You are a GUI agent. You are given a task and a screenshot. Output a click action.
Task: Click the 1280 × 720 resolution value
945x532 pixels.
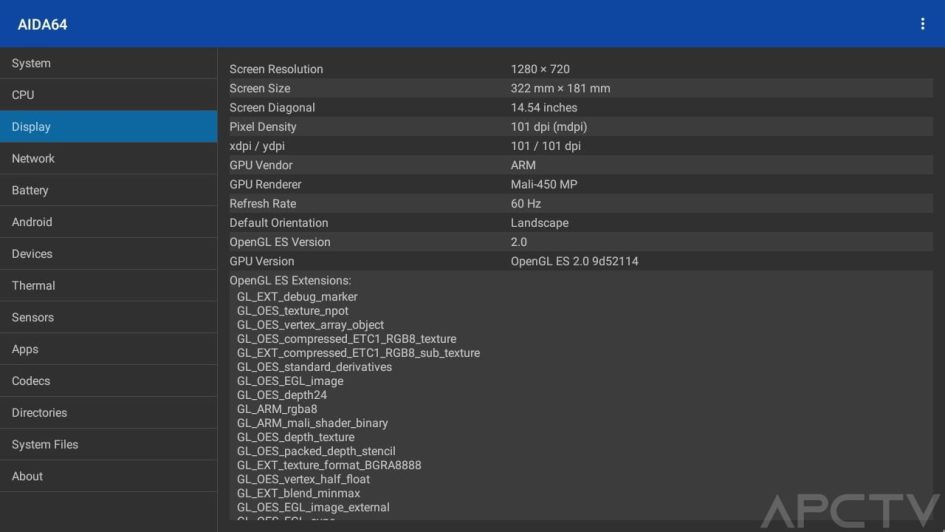pyautogui.click(x=540, y=69)
